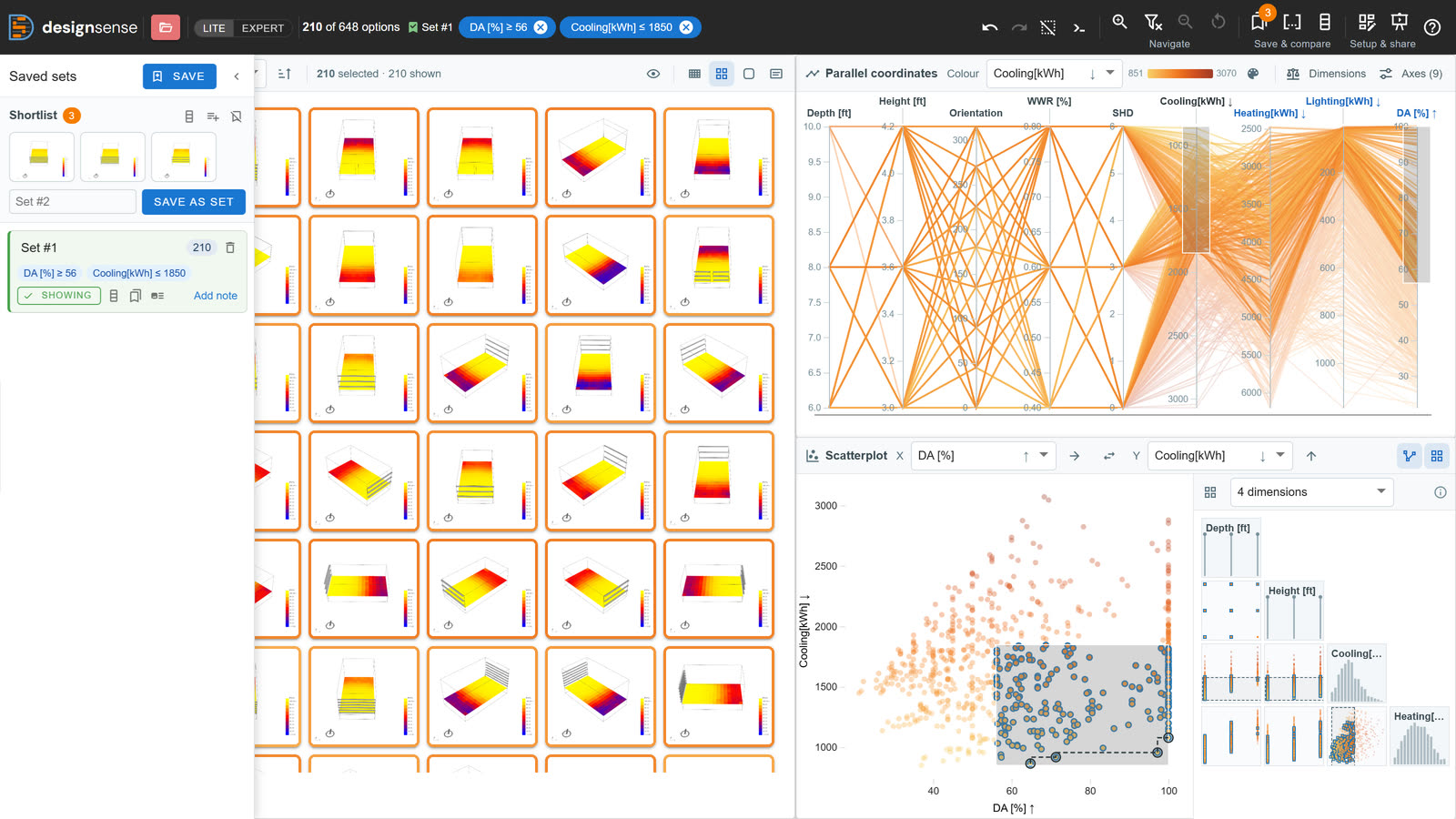Select the grid thumbnail view mode

[x=722, y=74]
